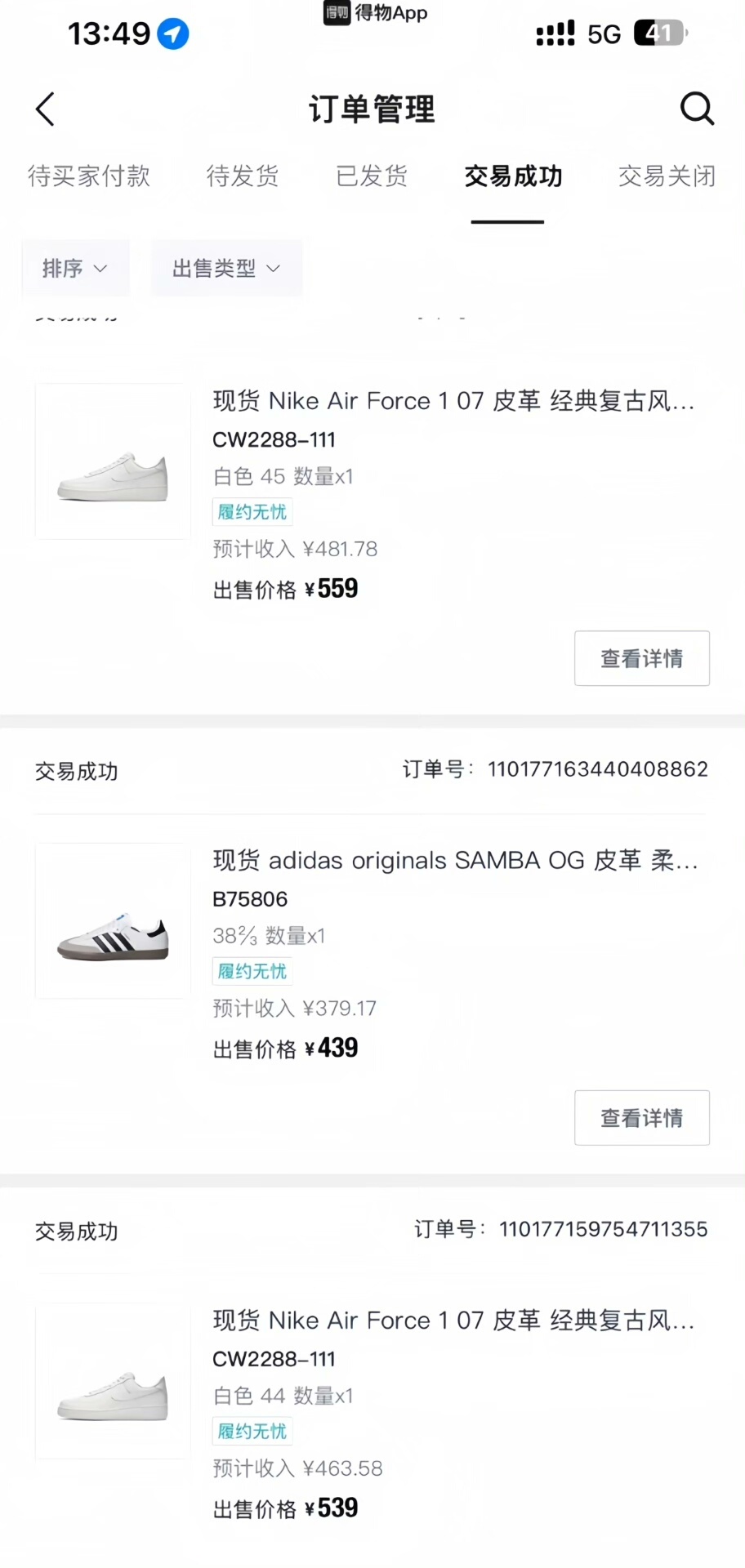Open Air Force 1 size 44 thumbnail
Screen dimensions: 745x1568
pos(113,1380)
